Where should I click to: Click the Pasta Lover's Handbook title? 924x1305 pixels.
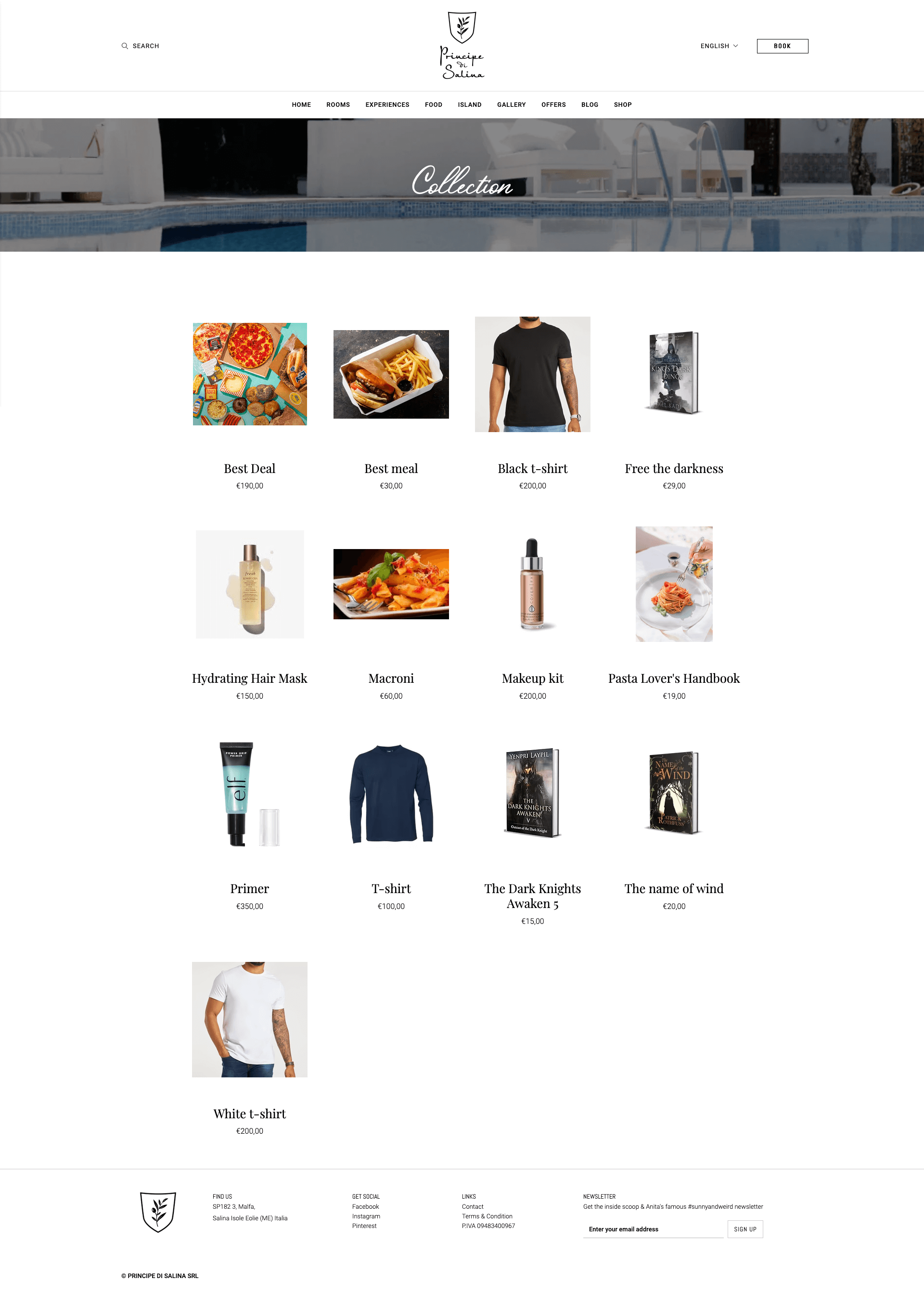click(x=674, y=678)
